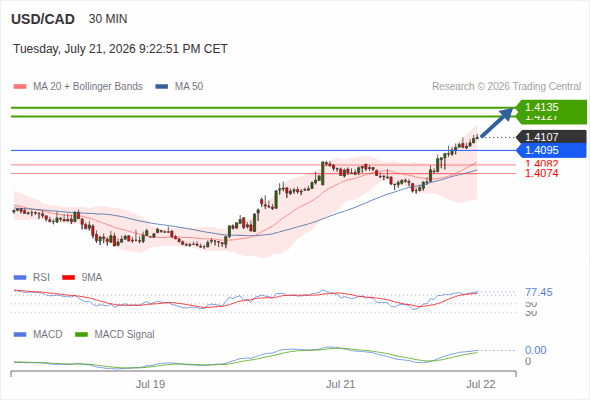Click the MACD blue legend marker
Screen dimensions: 590x400
point(20,335)
